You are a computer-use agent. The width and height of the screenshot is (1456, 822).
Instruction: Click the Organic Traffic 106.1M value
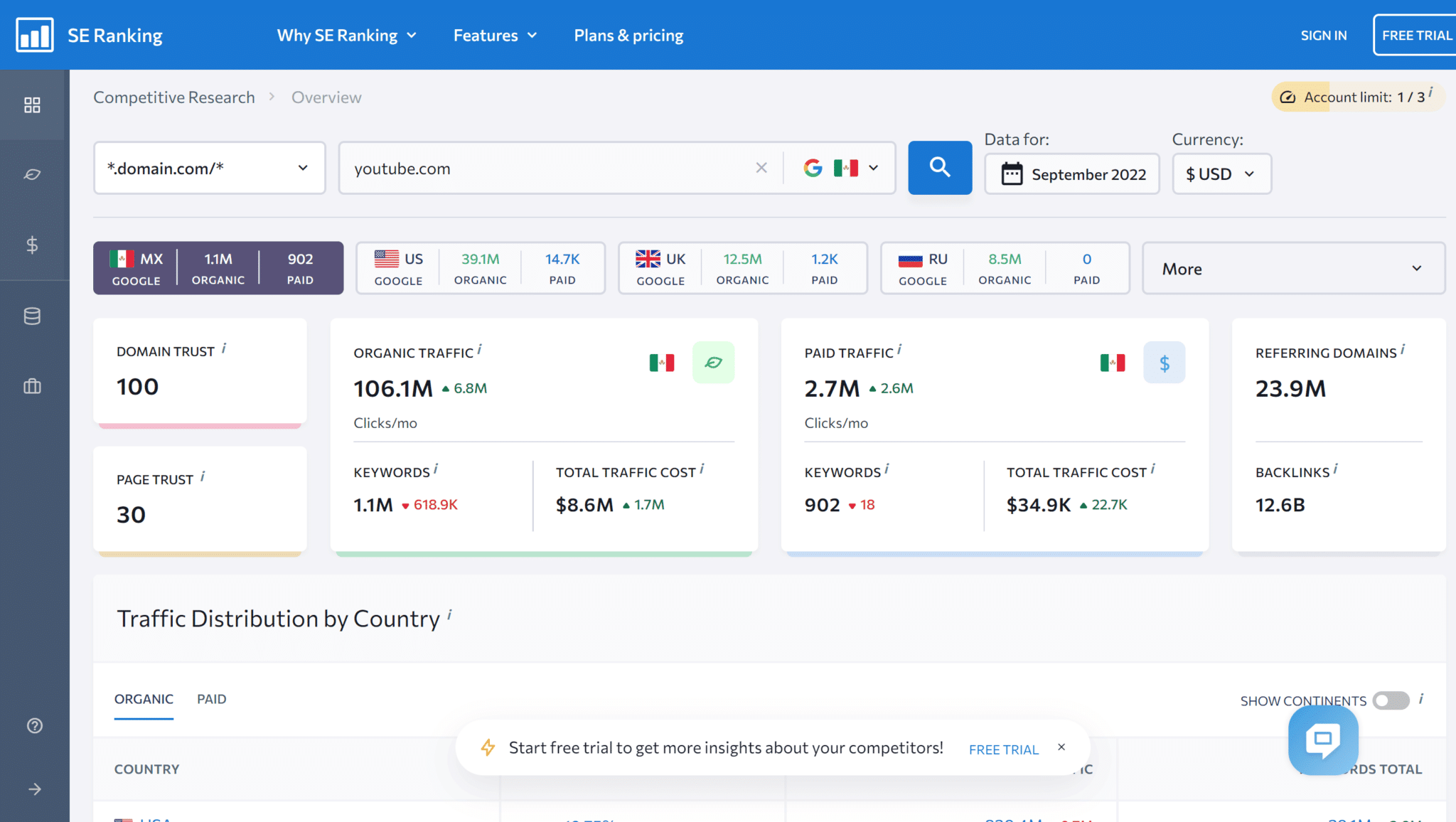[393, 388]
